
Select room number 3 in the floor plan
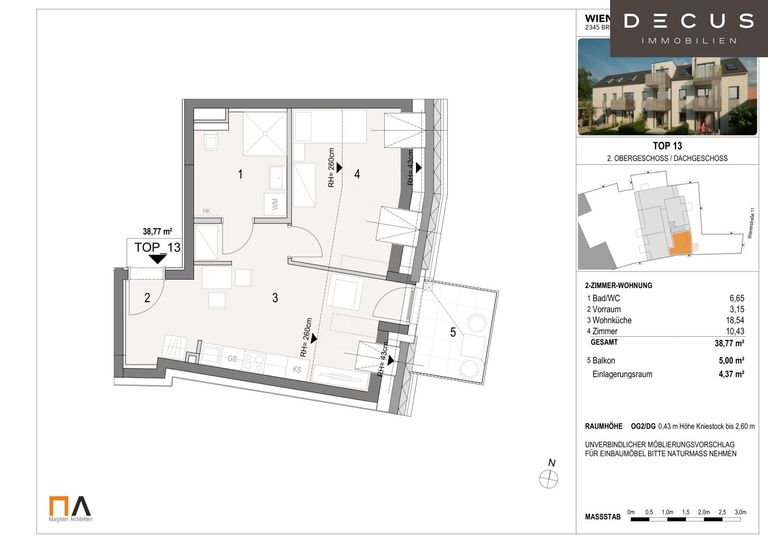tap(272, 297)
